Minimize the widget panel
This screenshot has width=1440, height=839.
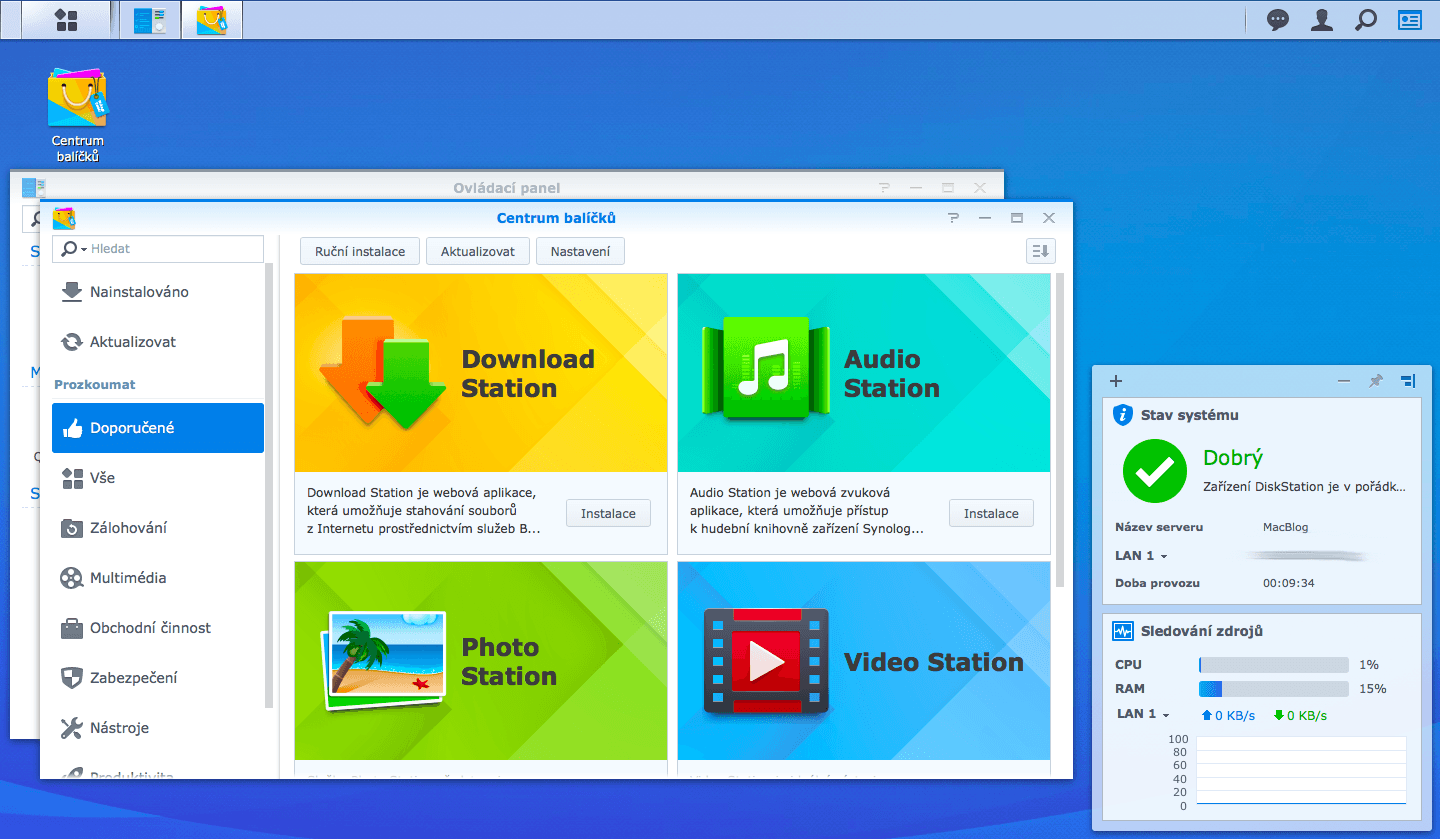(1344, 381)
